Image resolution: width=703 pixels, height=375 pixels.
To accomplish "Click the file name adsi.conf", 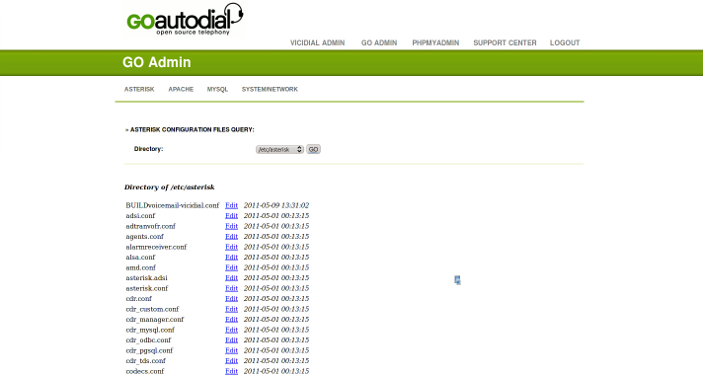I will point(140,216).
